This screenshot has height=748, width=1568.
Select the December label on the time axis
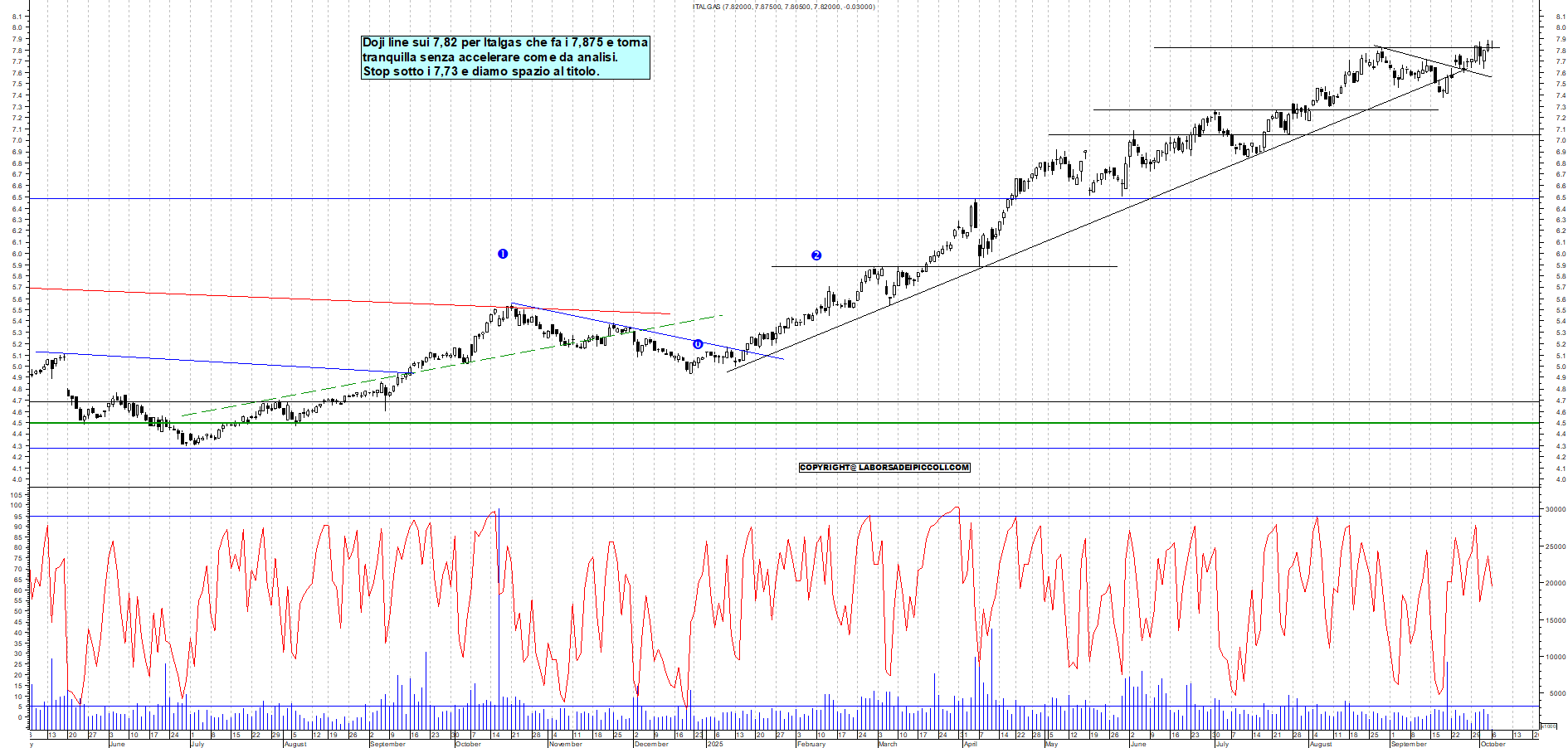[650, 744]
